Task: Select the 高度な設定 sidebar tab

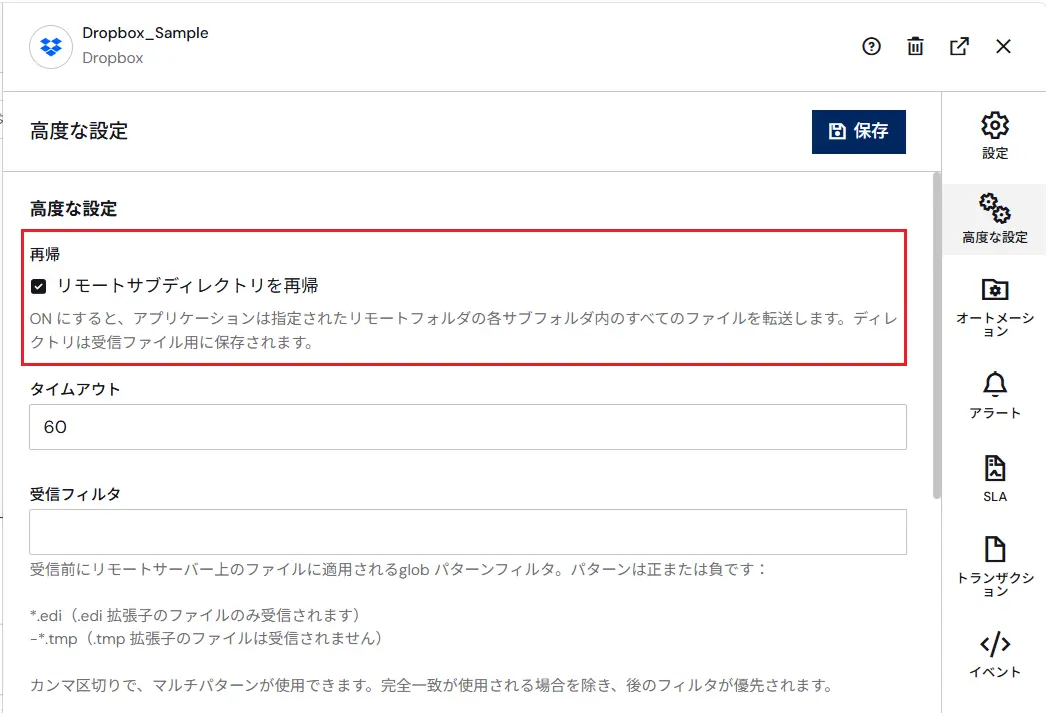Action: [995, 219]
